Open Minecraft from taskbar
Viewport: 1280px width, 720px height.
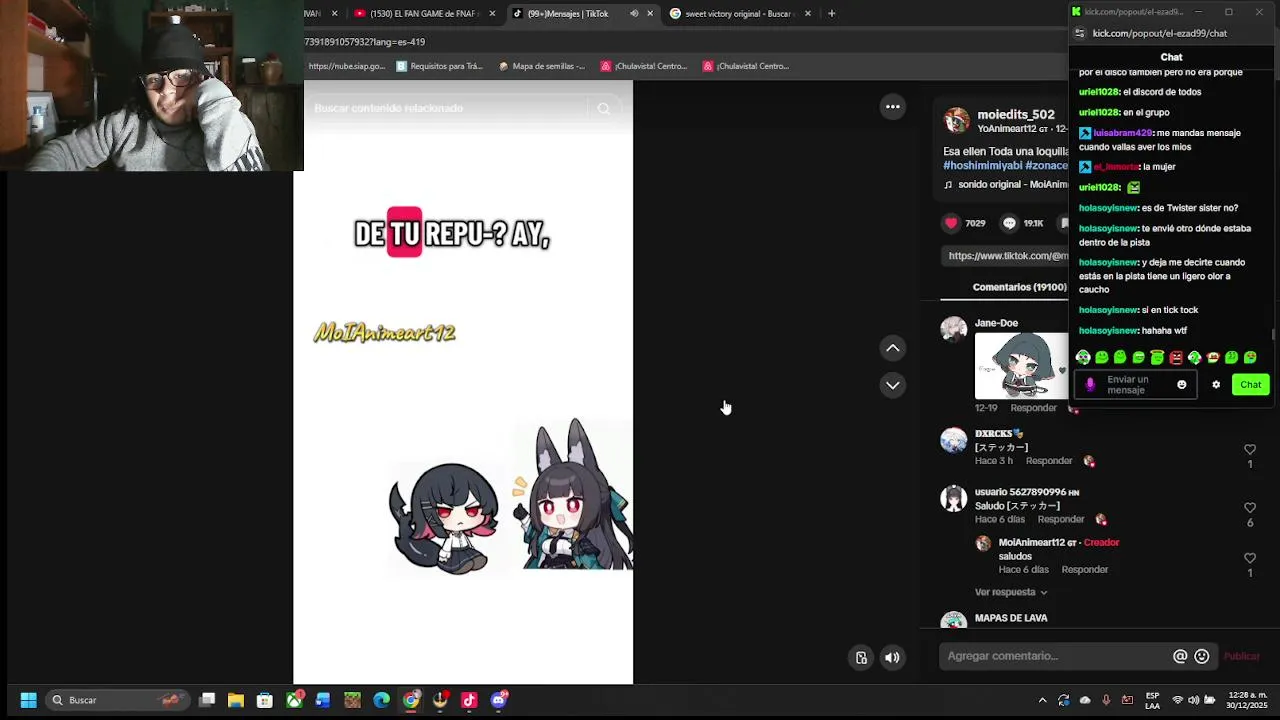click(x=352, y=700)
